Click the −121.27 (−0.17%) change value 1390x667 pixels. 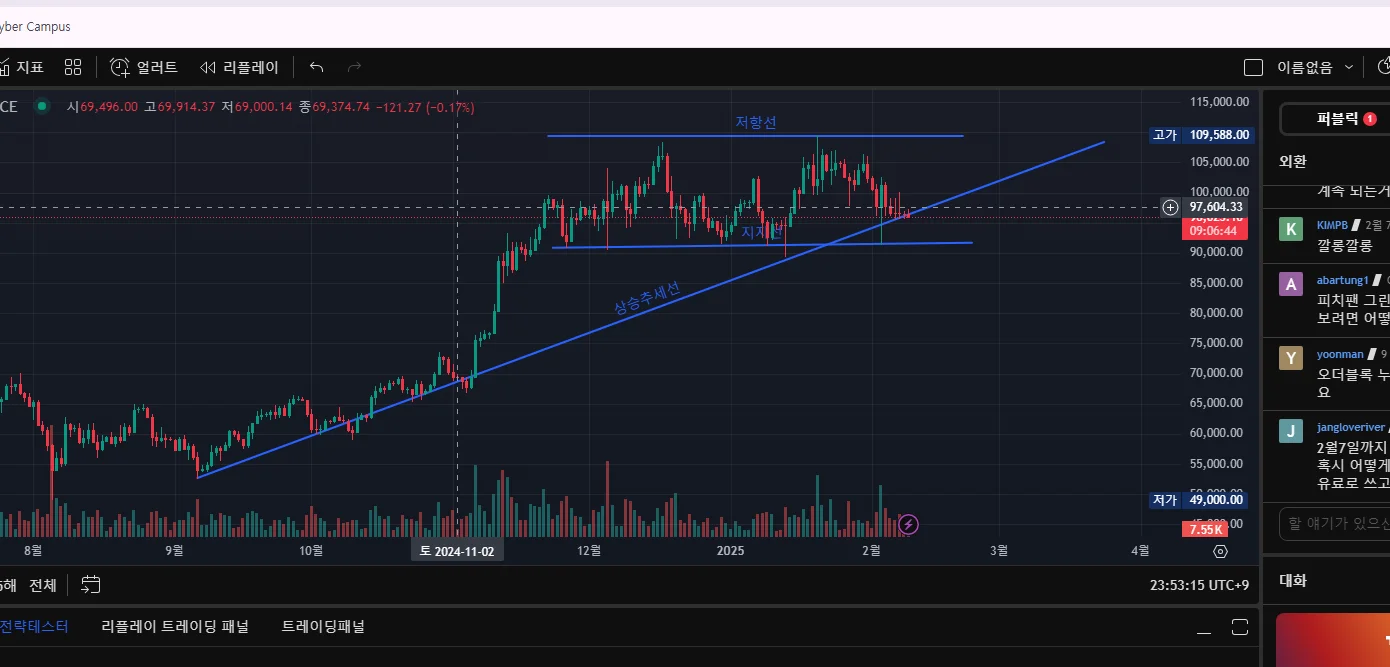pos(425,107)
